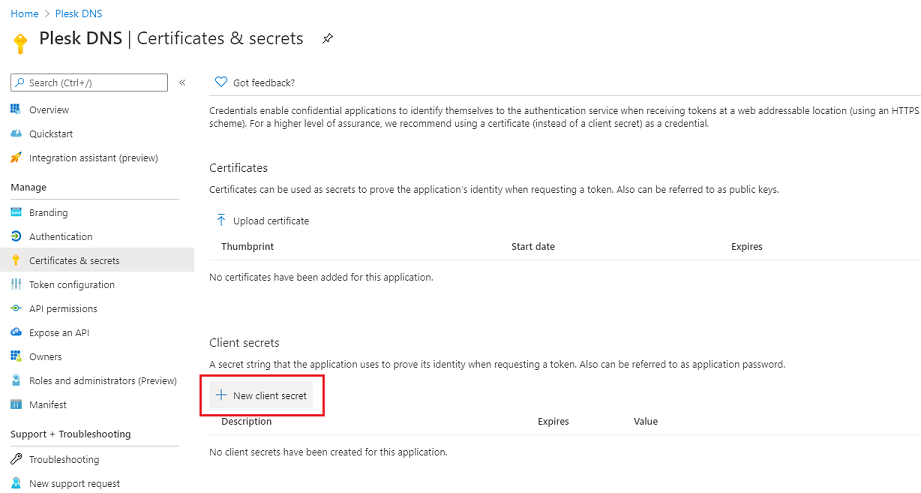Click the Quickstart cloud icon
921x493 pixels.
[x=16, y=133]
